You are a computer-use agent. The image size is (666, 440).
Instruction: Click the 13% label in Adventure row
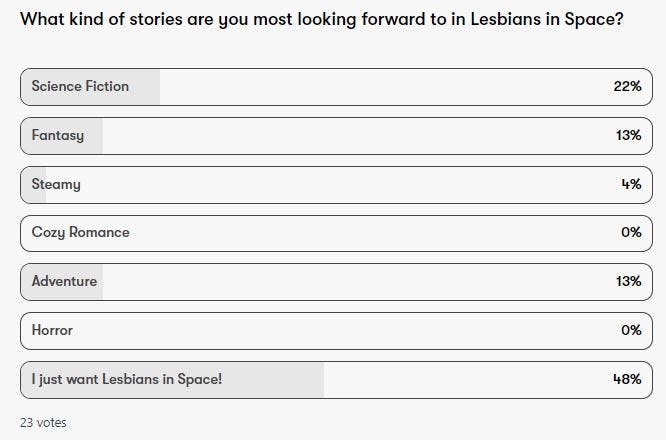(628, 281)
